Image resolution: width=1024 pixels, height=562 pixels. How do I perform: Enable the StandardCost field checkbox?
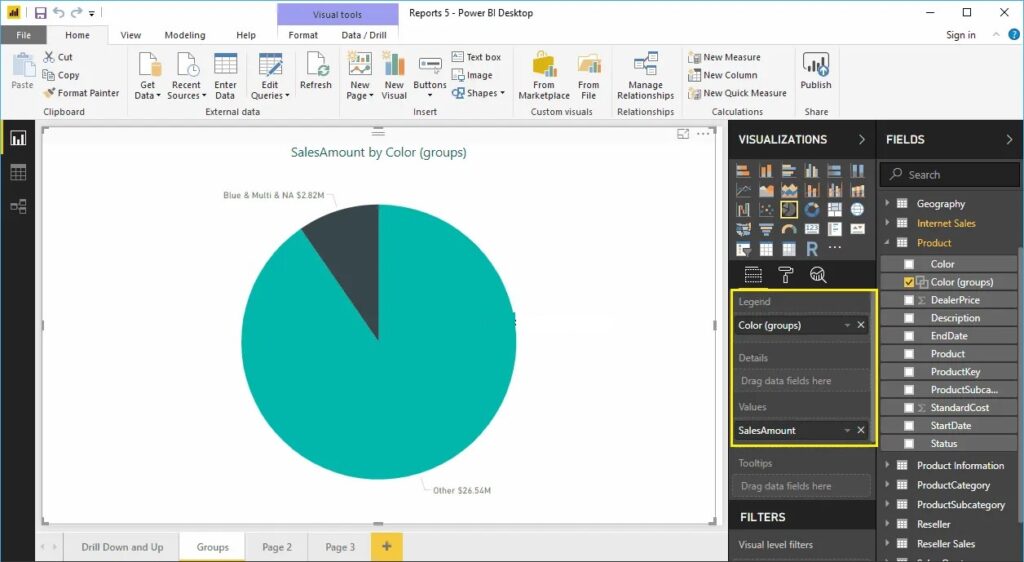(909, 407)
